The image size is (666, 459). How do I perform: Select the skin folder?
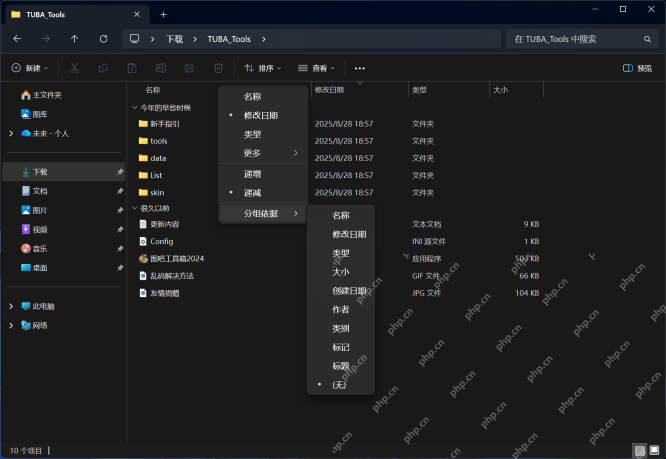[x=157, y=193]
